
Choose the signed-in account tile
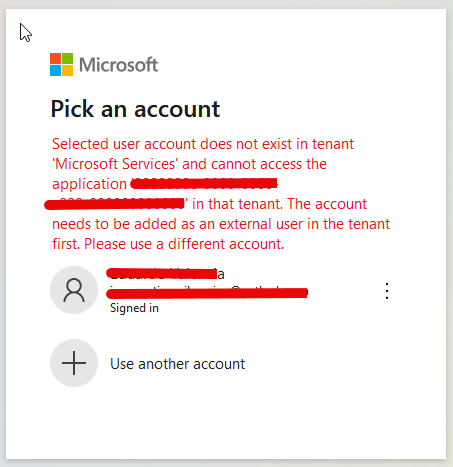point(221,290)
